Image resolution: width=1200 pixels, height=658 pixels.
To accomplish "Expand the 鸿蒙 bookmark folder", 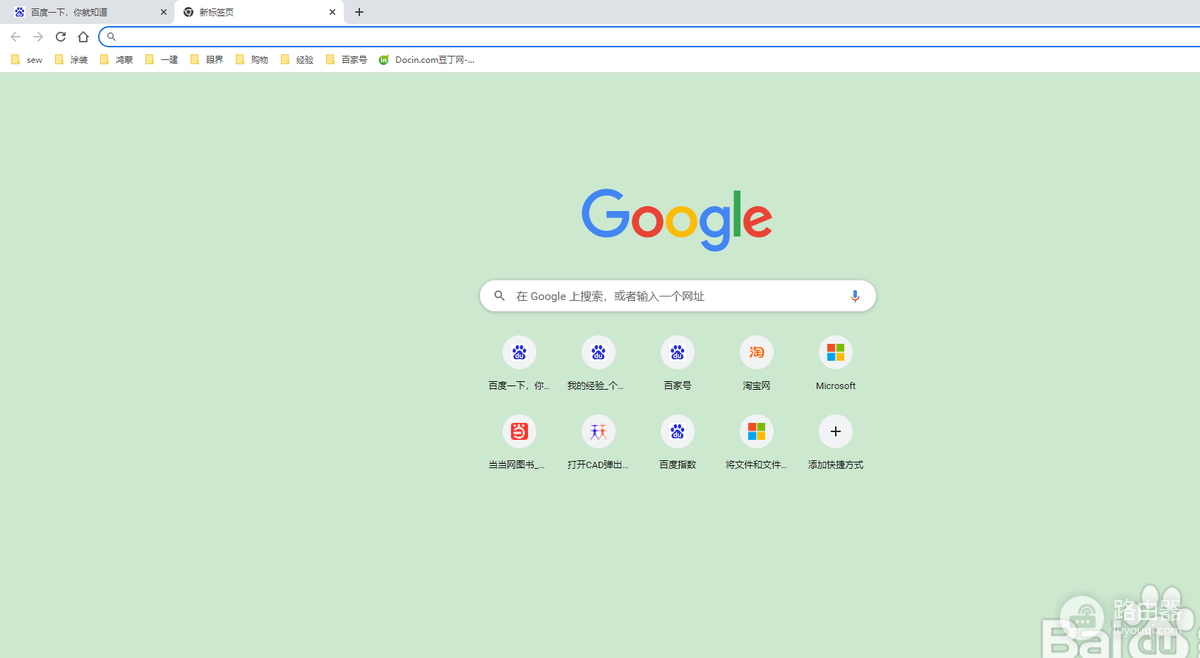I will pos(116,60).
